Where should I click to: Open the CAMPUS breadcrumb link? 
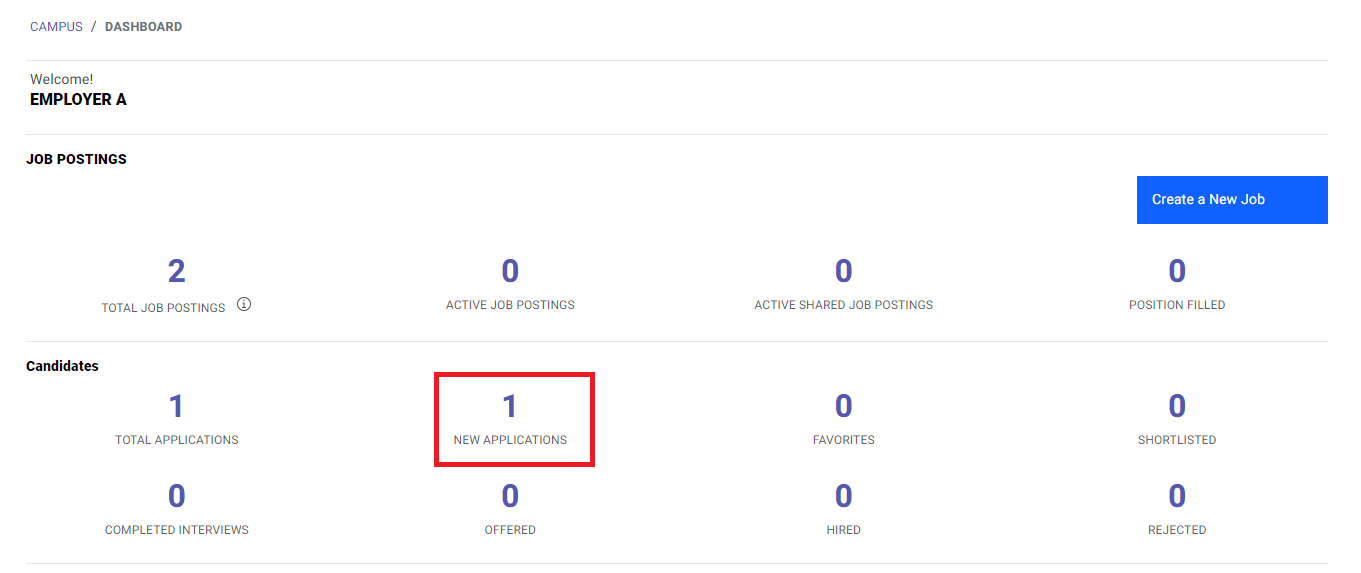[x=56, y=27]
